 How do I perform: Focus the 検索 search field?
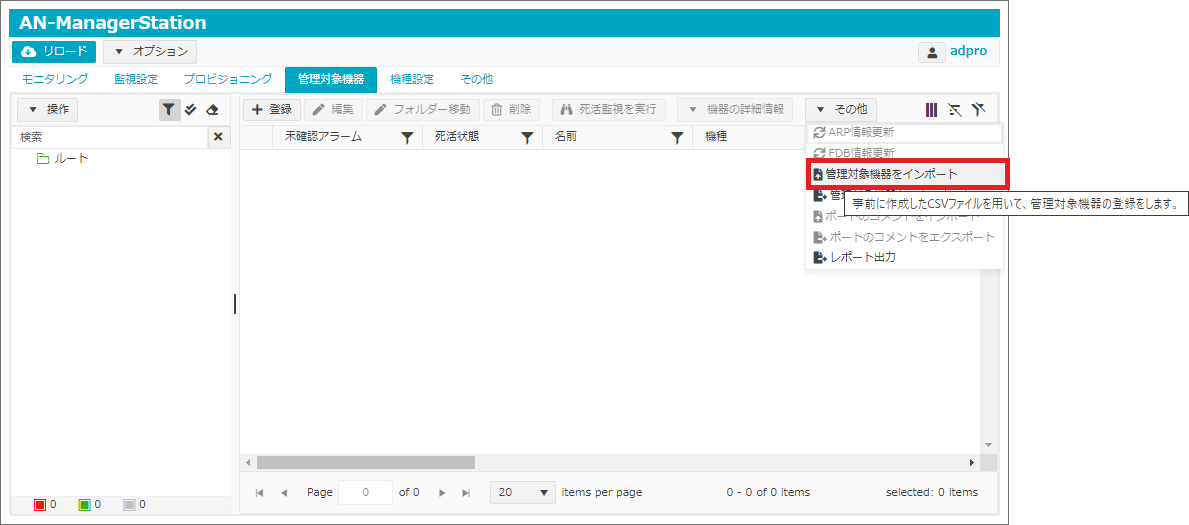[x=111, y=137]
